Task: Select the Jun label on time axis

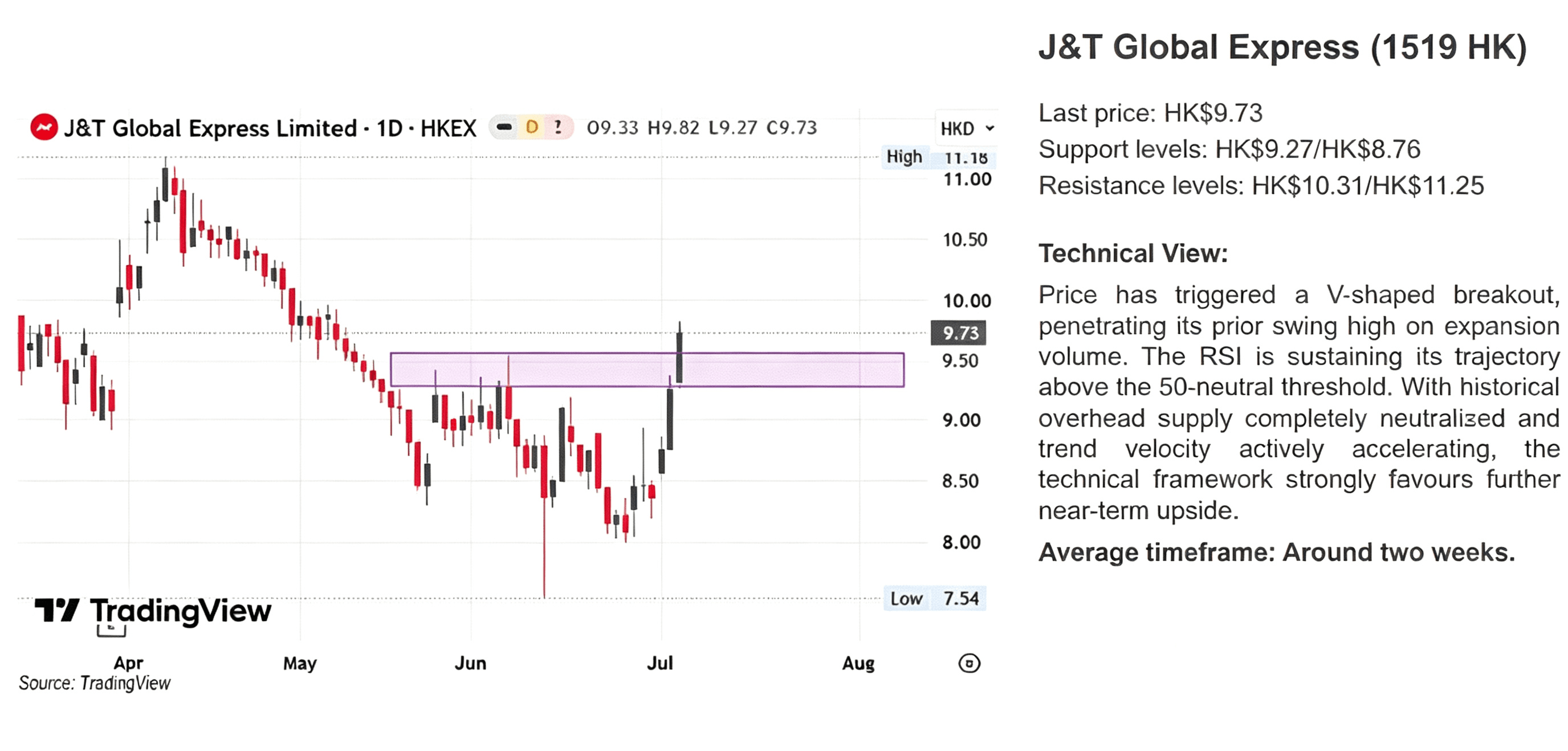Action: point(470,663)
